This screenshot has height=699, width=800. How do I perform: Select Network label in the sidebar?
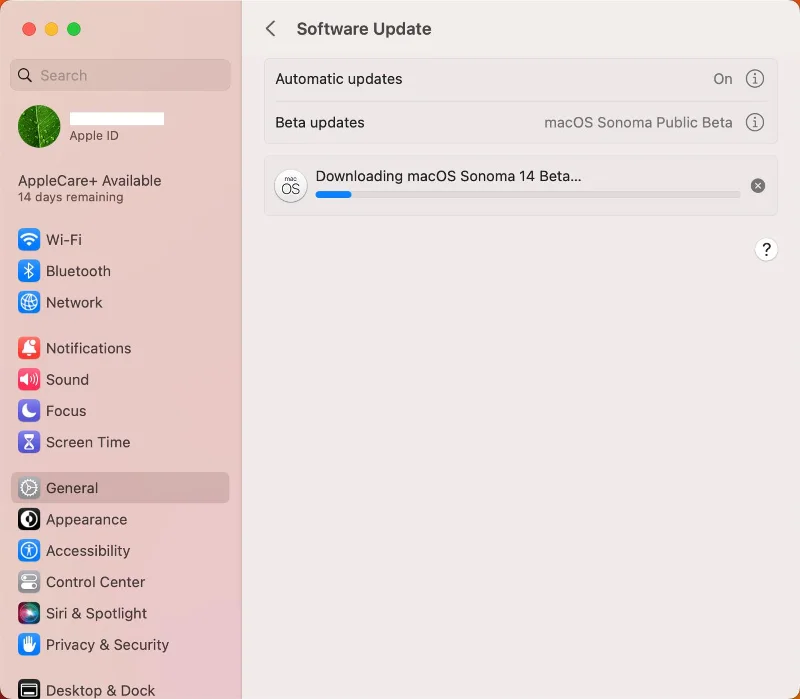pos(74,303)
